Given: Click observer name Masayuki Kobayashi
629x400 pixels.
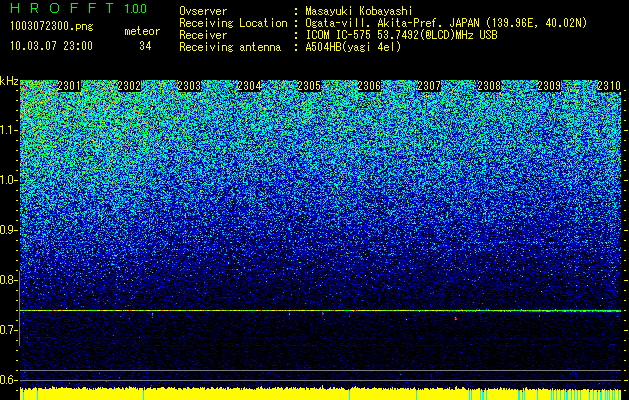Looking at the screenshot, I should tap(359, 11).
